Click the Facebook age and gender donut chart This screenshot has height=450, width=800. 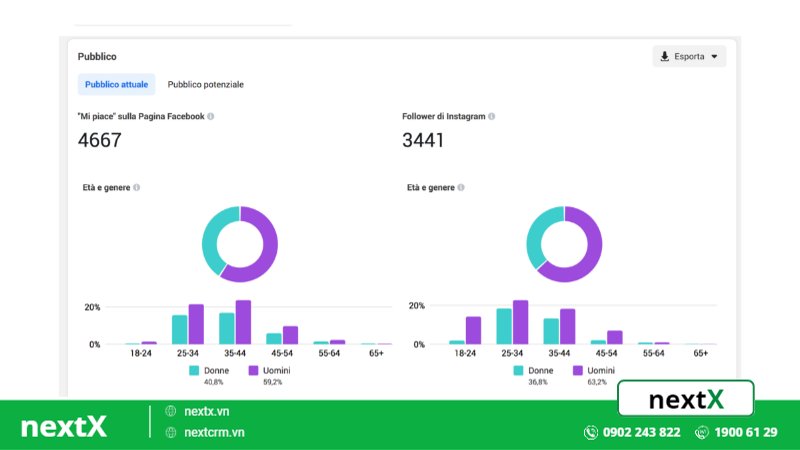[x=240, y=243]
